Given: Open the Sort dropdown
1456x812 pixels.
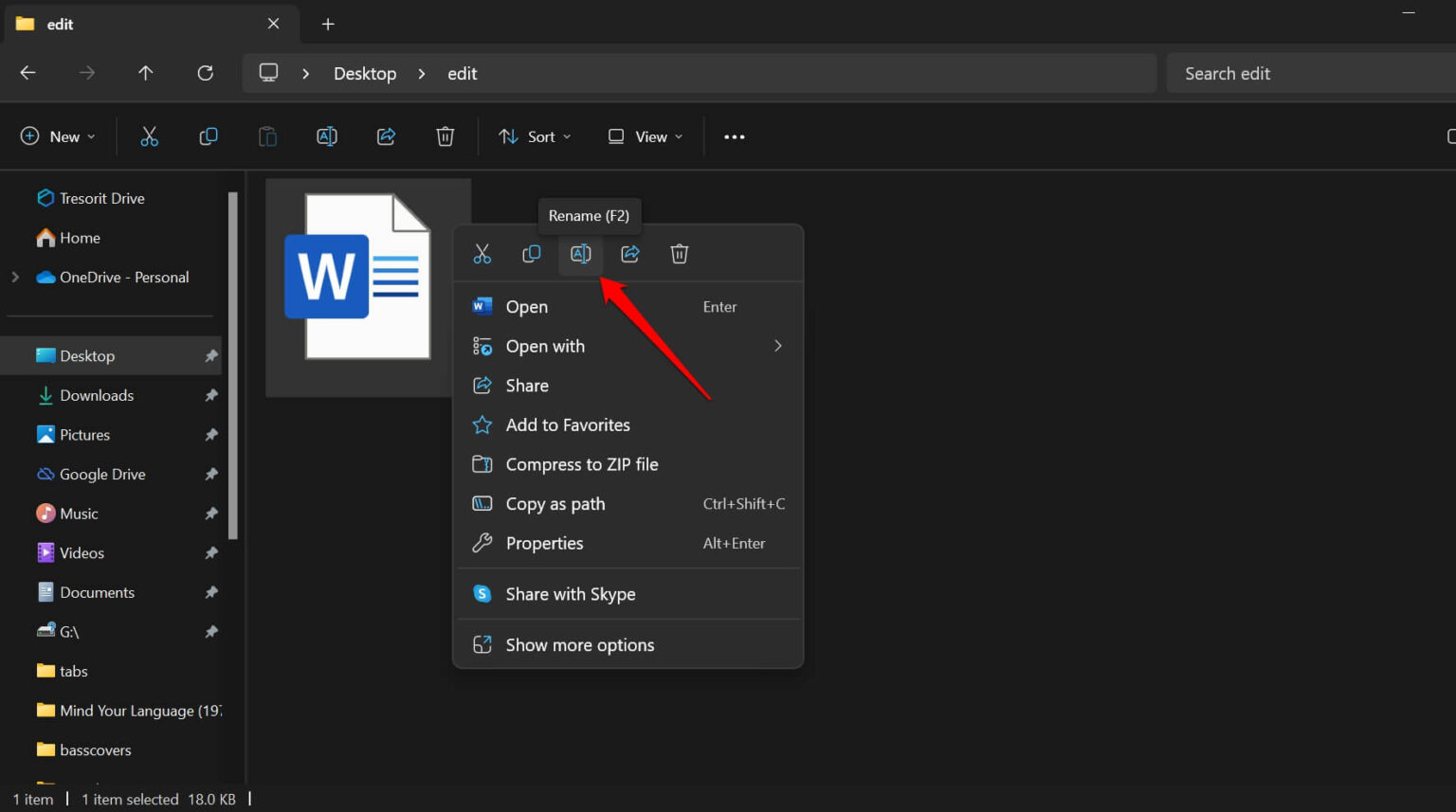Looking at the screenshot, I should 534,136.
